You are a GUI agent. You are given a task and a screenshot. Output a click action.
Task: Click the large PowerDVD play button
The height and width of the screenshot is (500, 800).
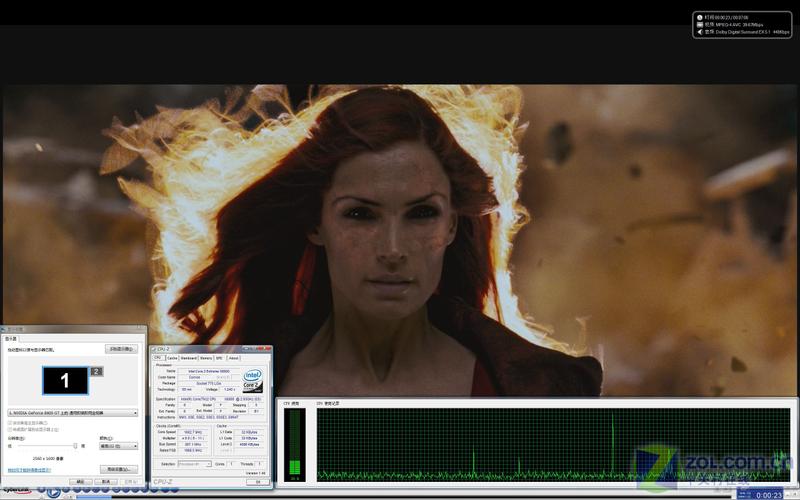click(54, 492)
